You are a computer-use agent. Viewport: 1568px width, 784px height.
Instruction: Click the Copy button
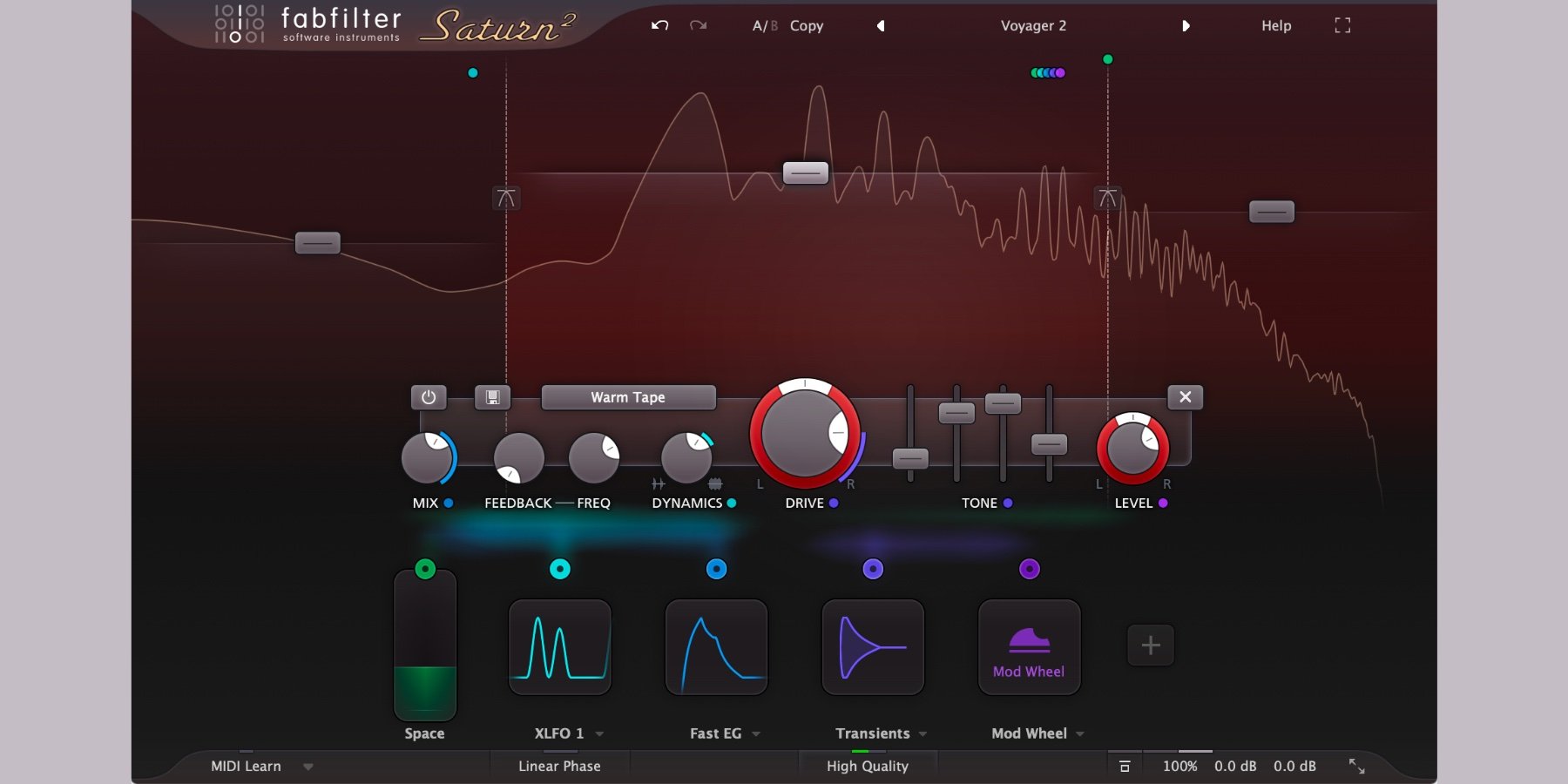(806, 26)
